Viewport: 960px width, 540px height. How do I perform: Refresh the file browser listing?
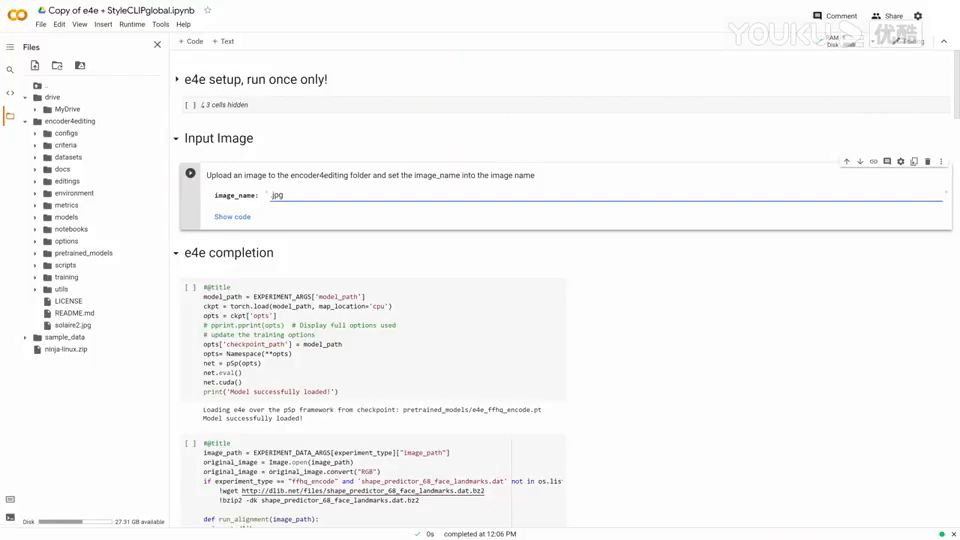pyautogui.click(x=57, y=66)
